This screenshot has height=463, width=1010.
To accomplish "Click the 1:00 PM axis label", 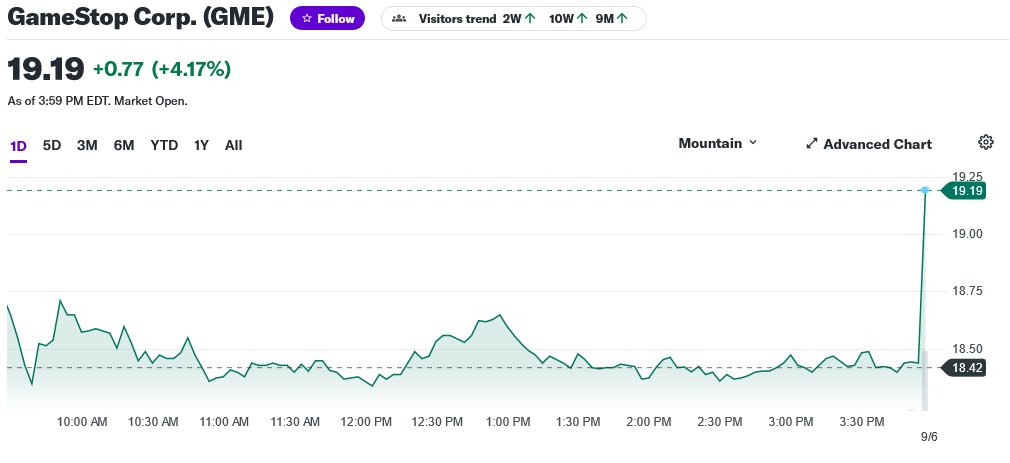I will [508, 422].
